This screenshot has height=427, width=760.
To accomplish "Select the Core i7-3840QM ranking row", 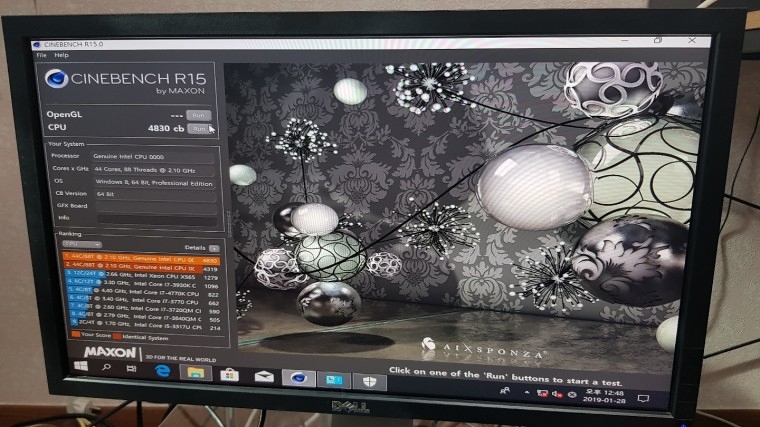I will click(x=145, y=318).
